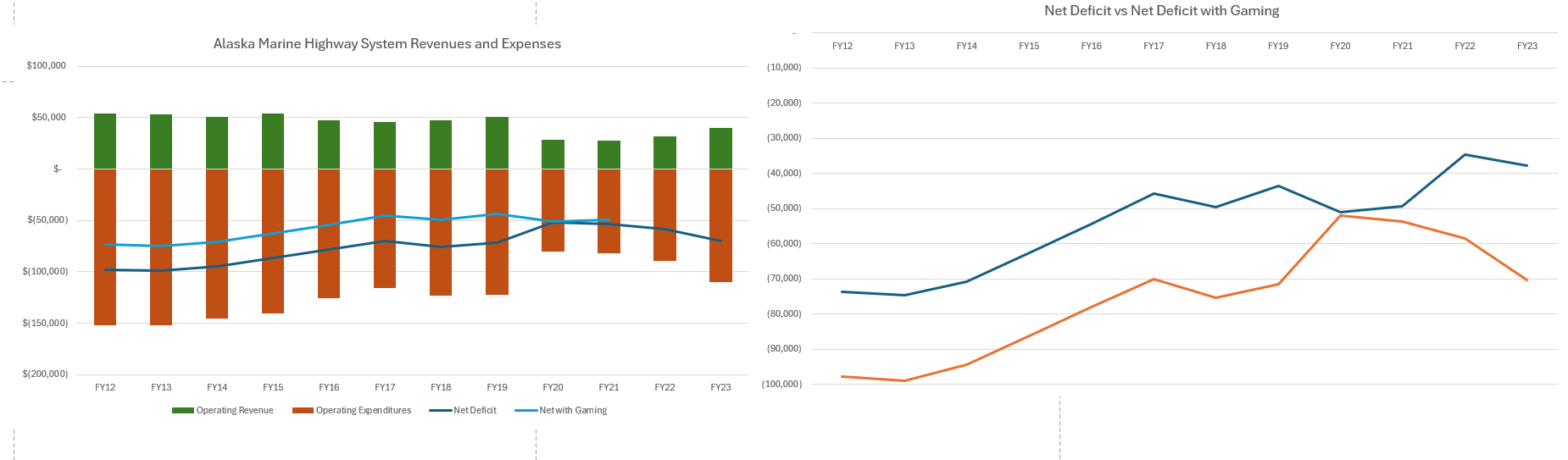Select the FY17 label under the bar chart
Screen dimensions: 1568x460
tap(385, 387)
